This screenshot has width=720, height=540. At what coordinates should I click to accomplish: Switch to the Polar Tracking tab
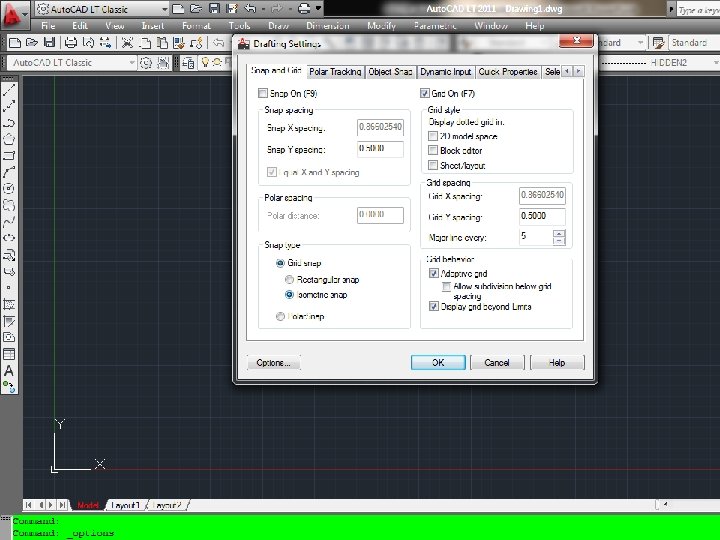click(335, 72)
